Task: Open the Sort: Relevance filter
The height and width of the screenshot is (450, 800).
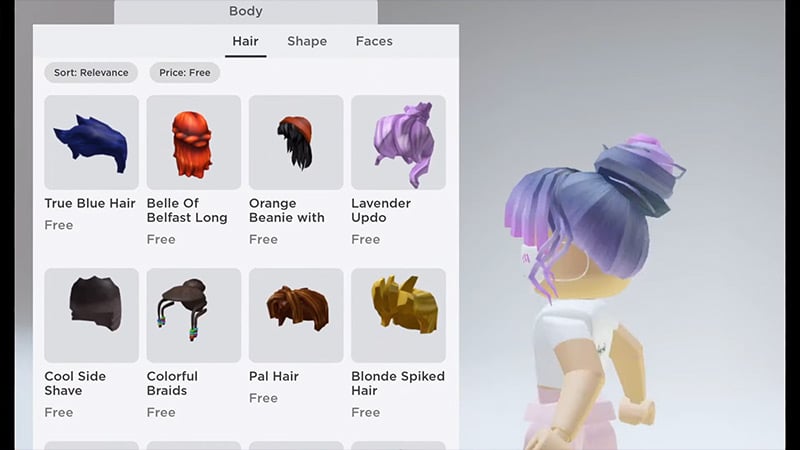Action: click(91, 72)
